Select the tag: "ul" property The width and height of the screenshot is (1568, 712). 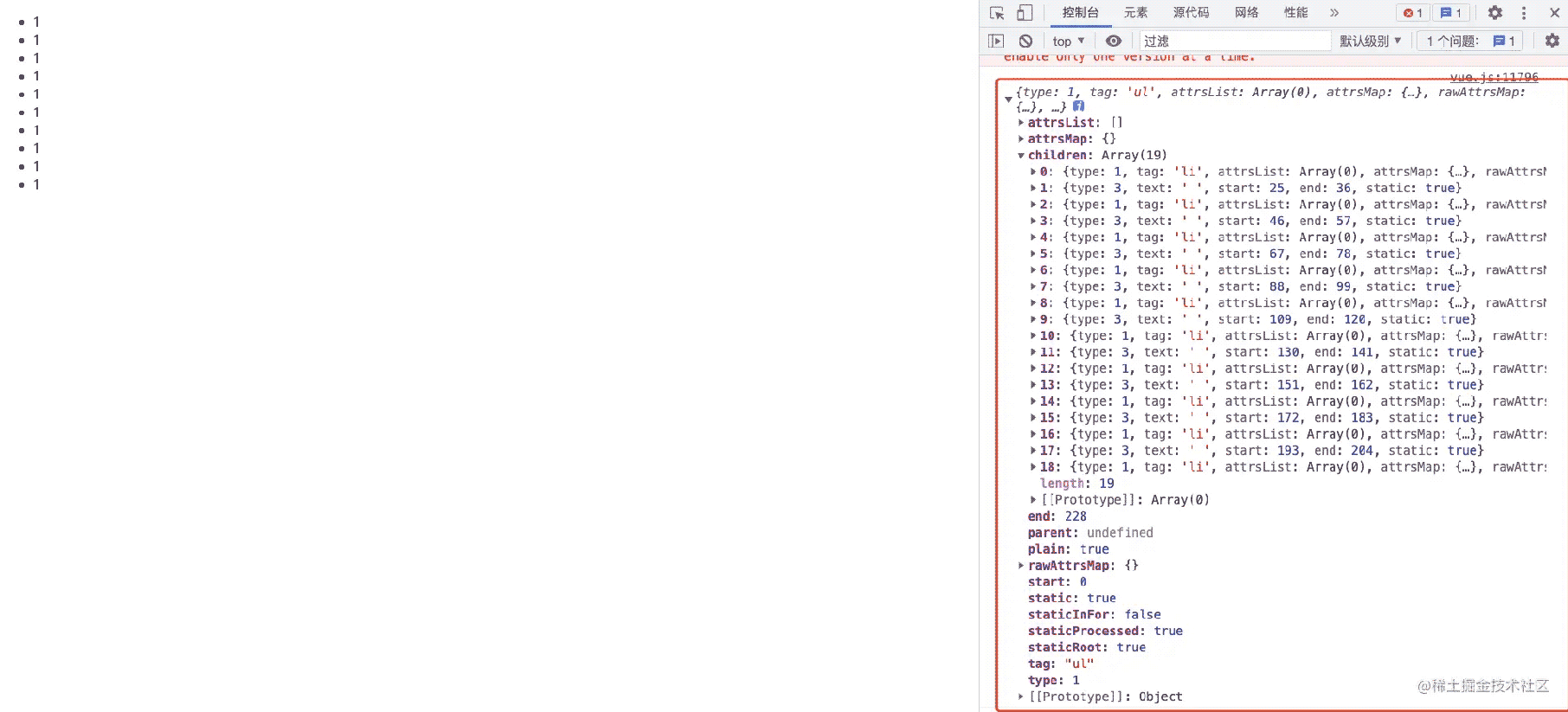[x=1061, y=664]
